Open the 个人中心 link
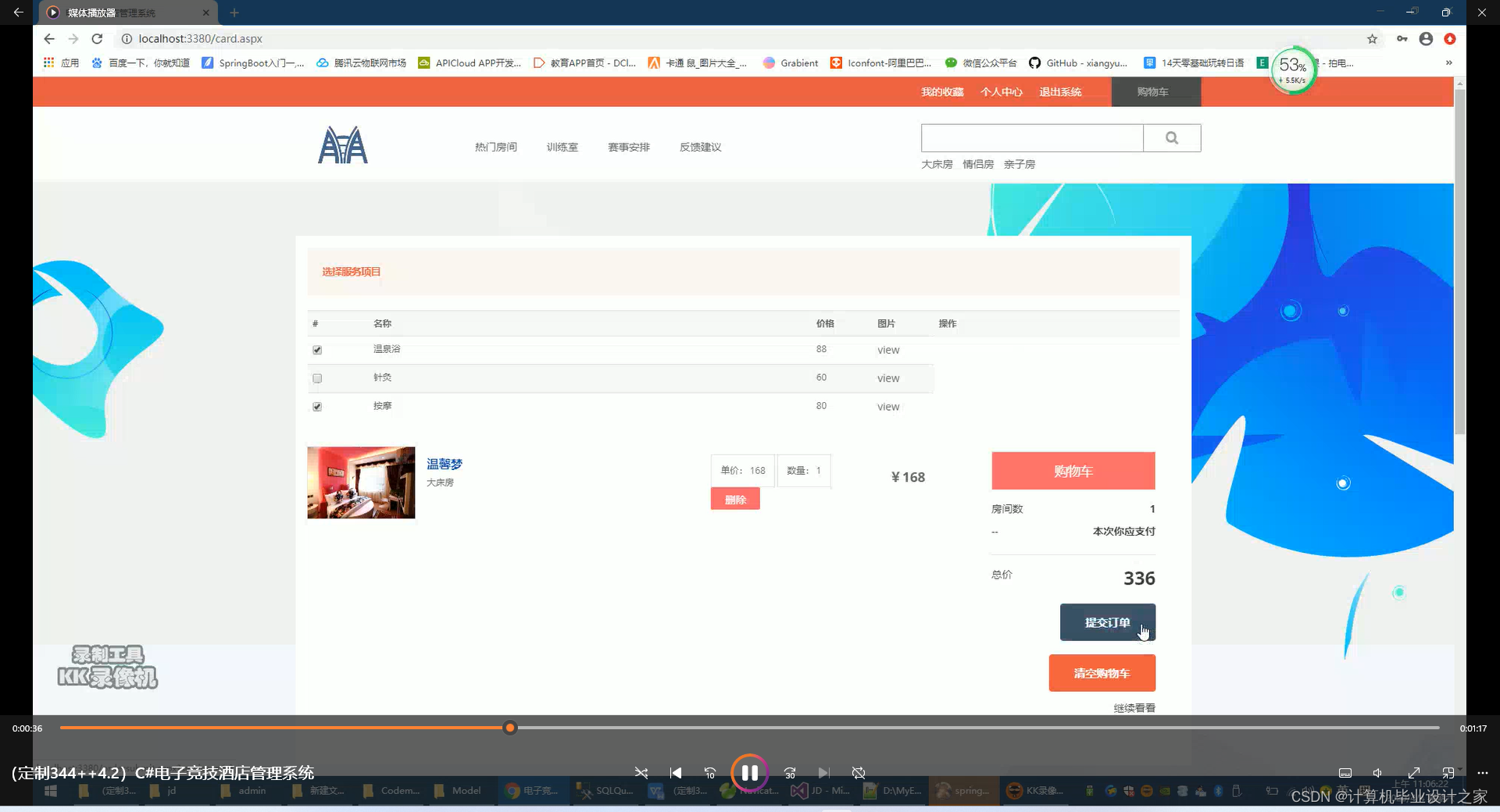This screenshot has width=1500, height=812. click(x=1002, y=92)
